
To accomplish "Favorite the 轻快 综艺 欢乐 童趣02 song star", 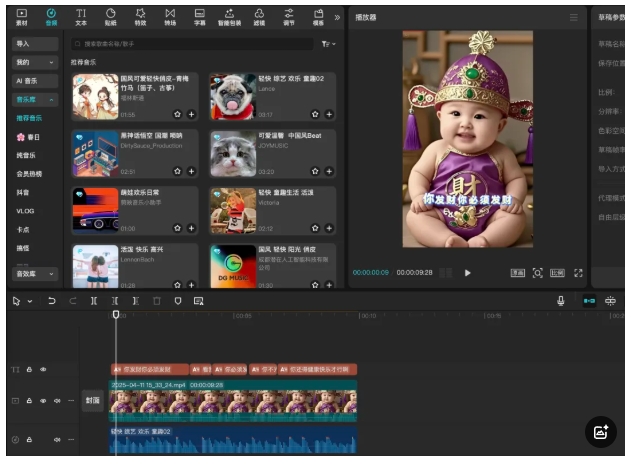I will [316, 115].
